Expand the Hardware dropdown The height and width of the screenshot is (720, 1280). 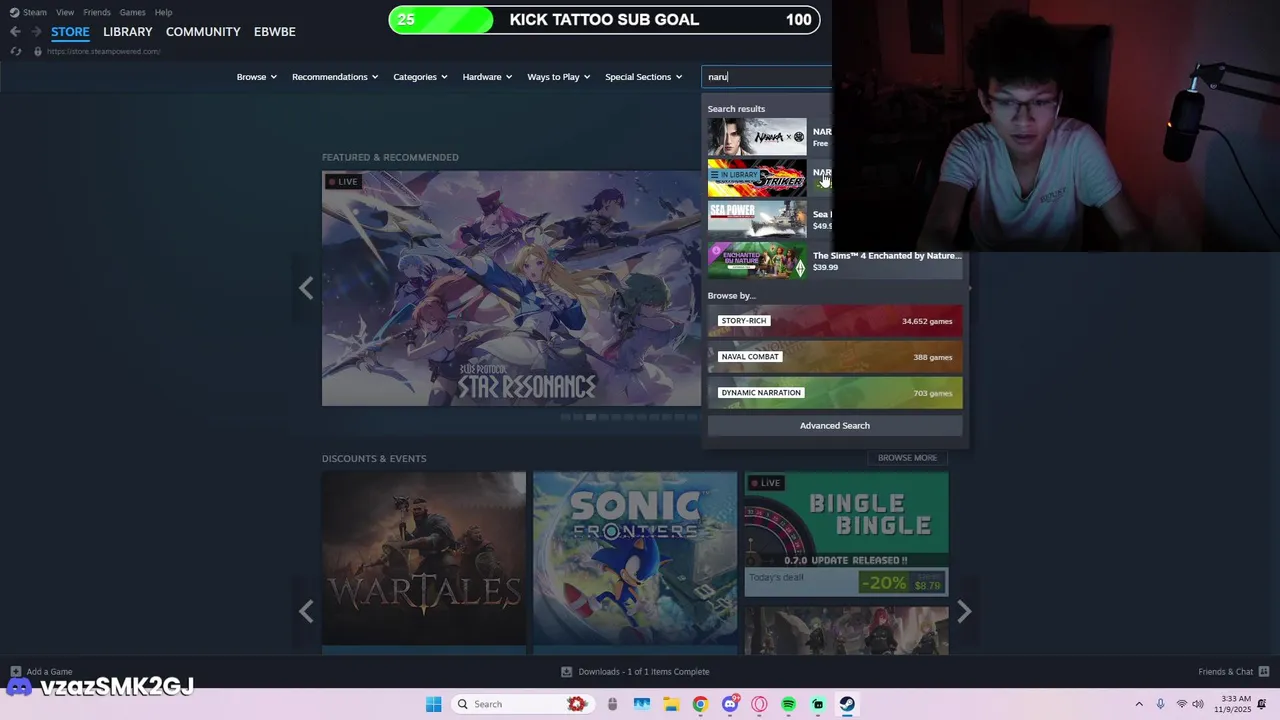click(x=487, y=77)
